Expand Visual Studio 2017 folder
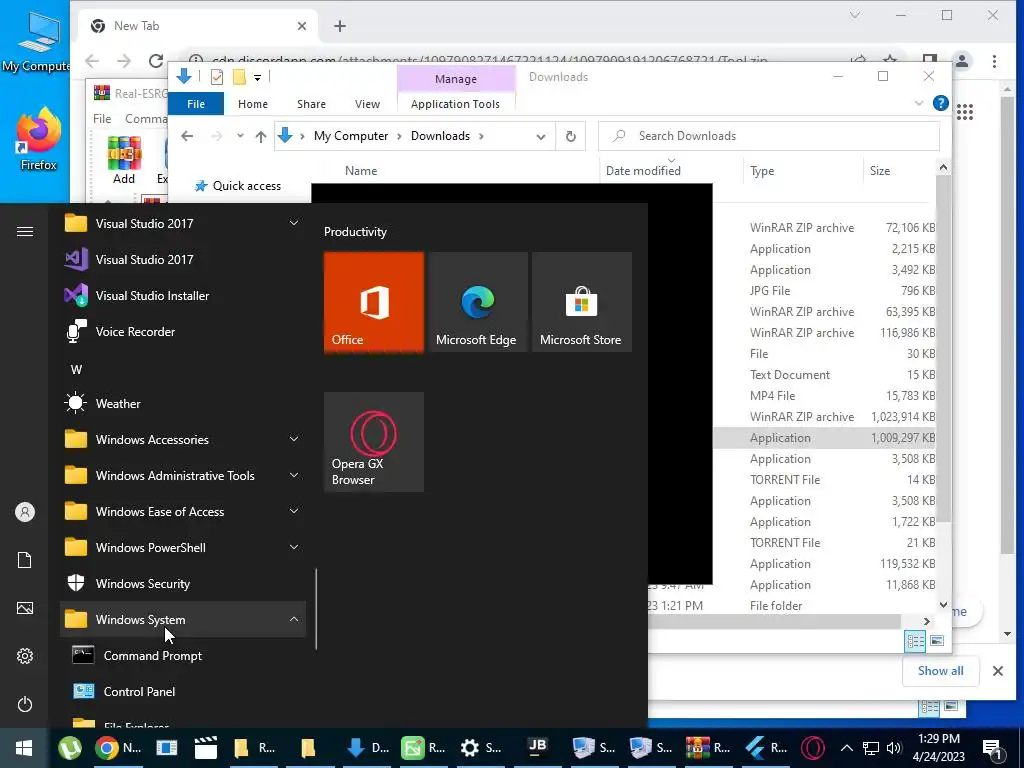The height and width of the screenshot is (768, 1024). click(294, 223)
